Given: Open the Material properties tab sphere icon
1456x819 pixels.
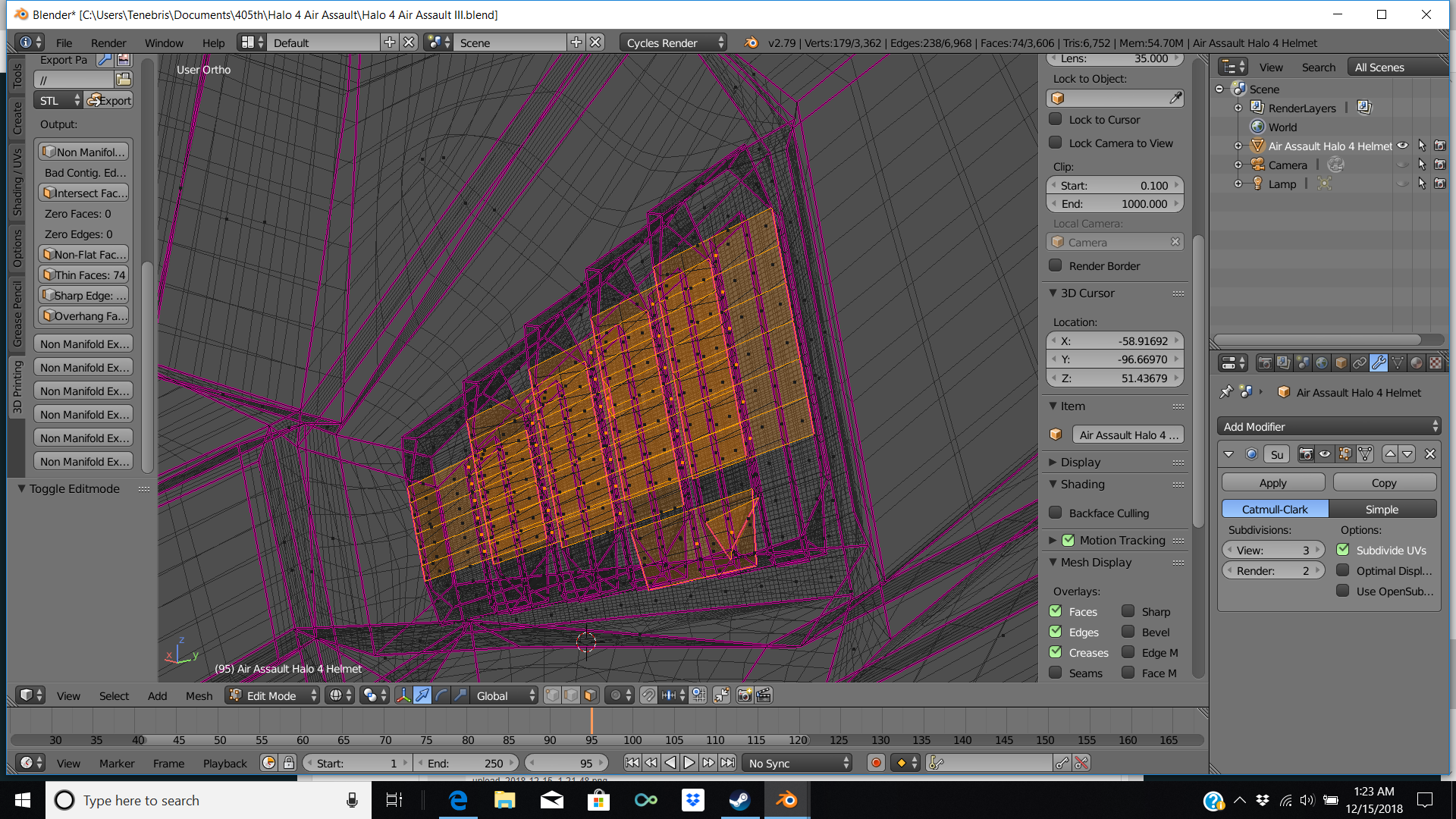Looking at the screenshot, I should [x=1417, y=363].
